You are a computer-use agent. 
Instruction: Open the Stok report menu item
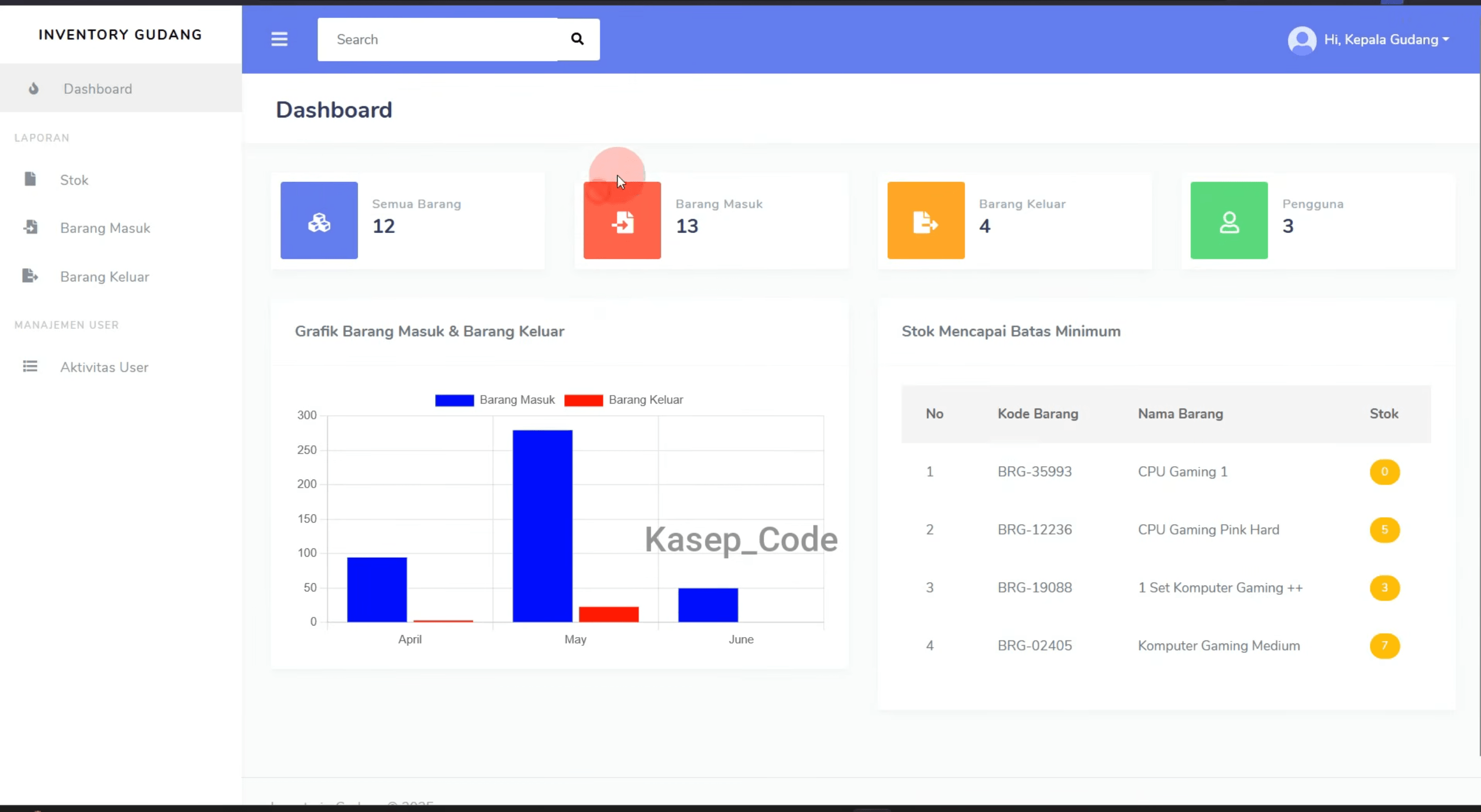pos(121,180)
